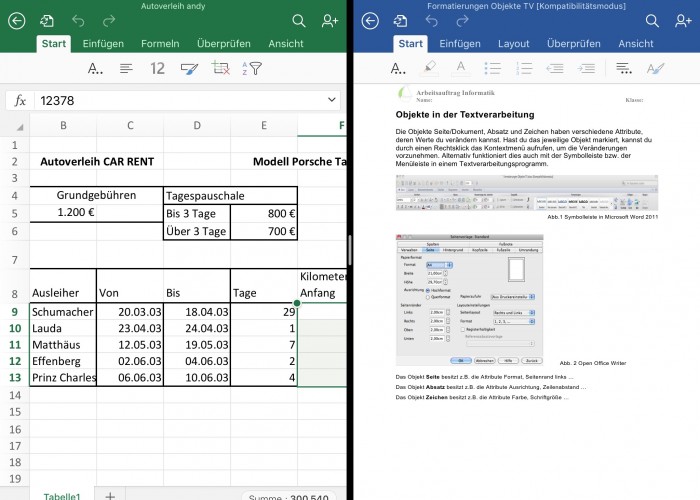
Task: Open the Excel search magnifier
Action: point(299,20)
